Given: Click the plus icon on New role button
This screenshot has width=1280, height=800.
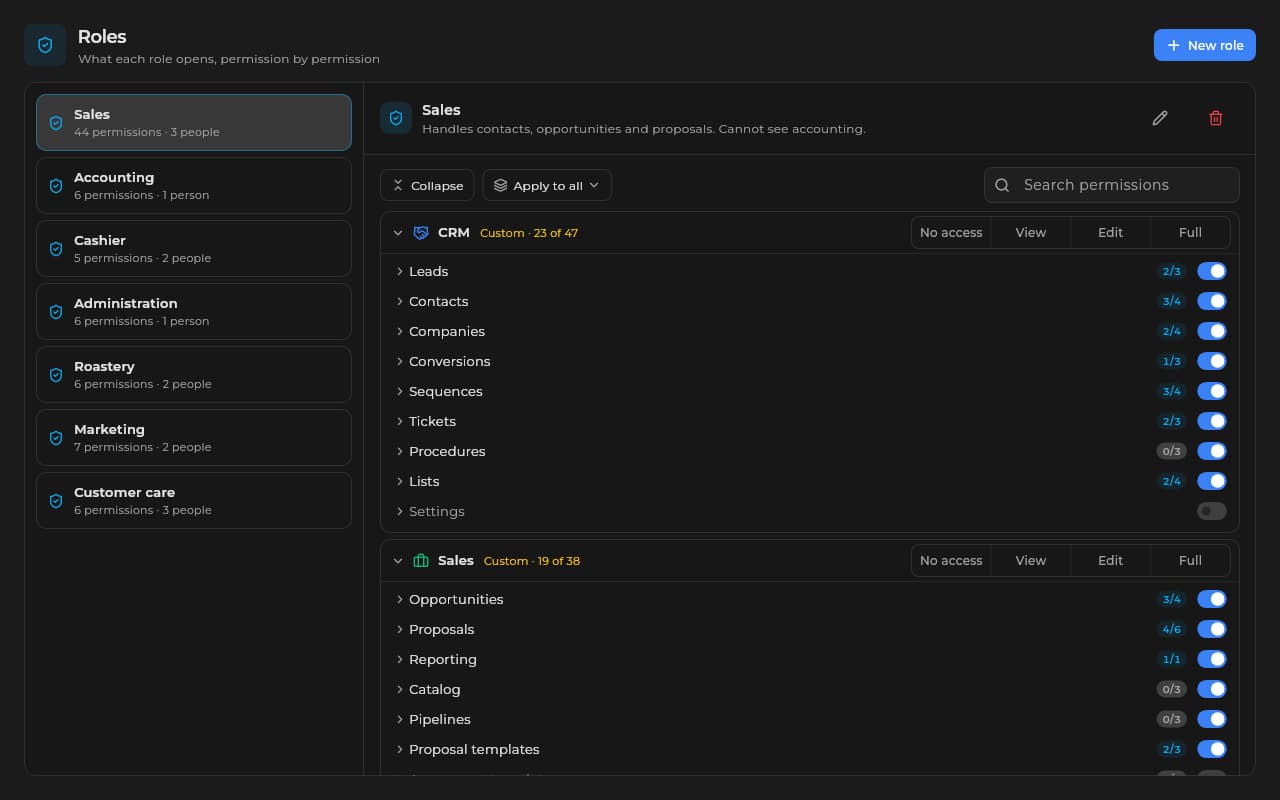Looking at the screenshot, I should [x=1174, y=45].
